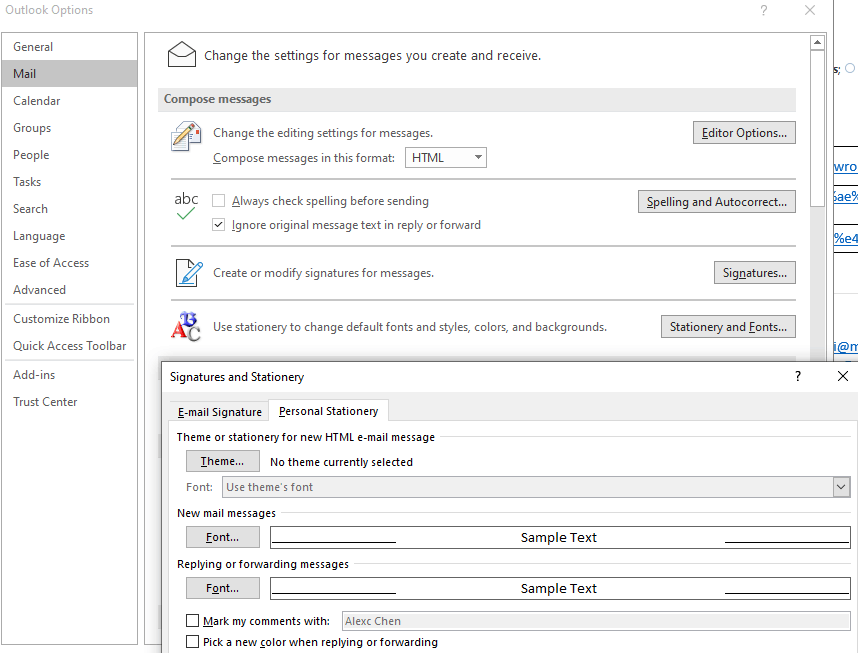Click the Theme button
The width and height of the screenshot is (858, 653).
(223, 461)
